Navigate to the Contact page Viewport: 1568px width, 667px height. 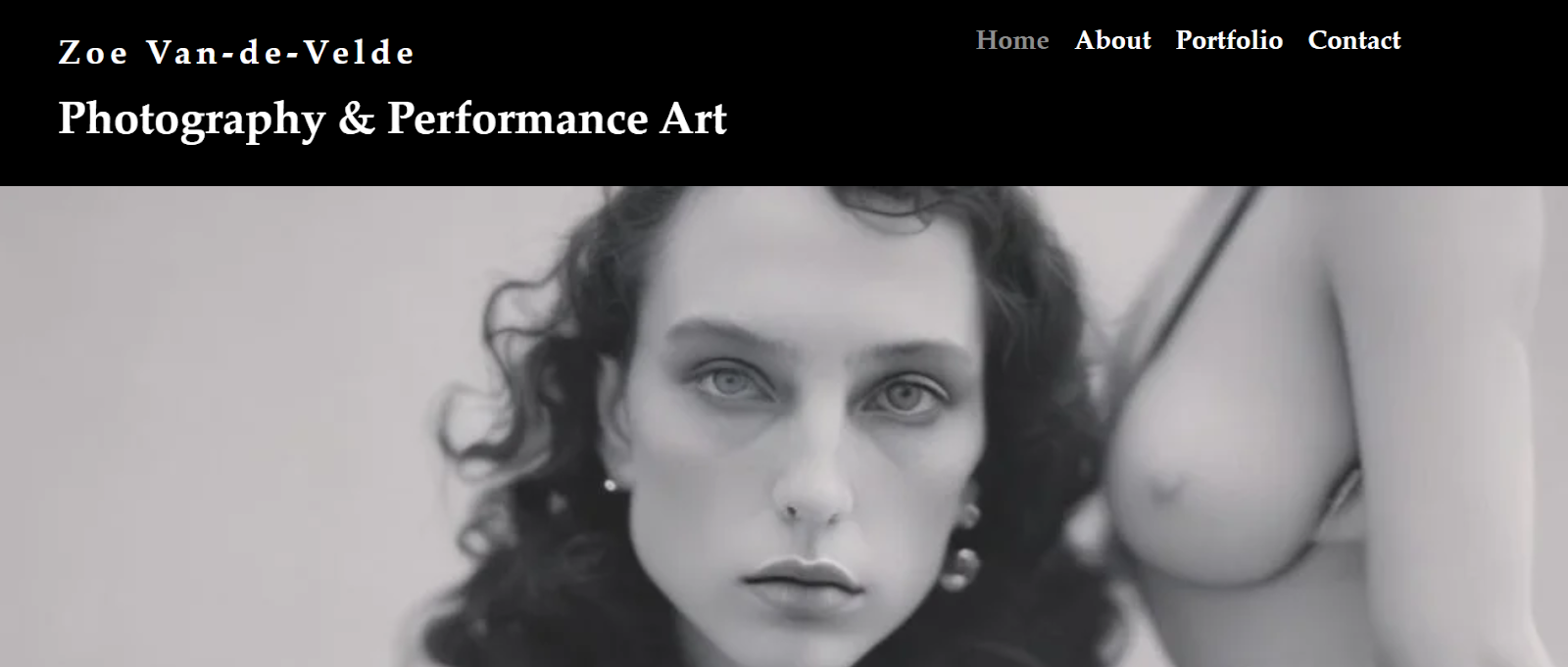click(1354, 40)
